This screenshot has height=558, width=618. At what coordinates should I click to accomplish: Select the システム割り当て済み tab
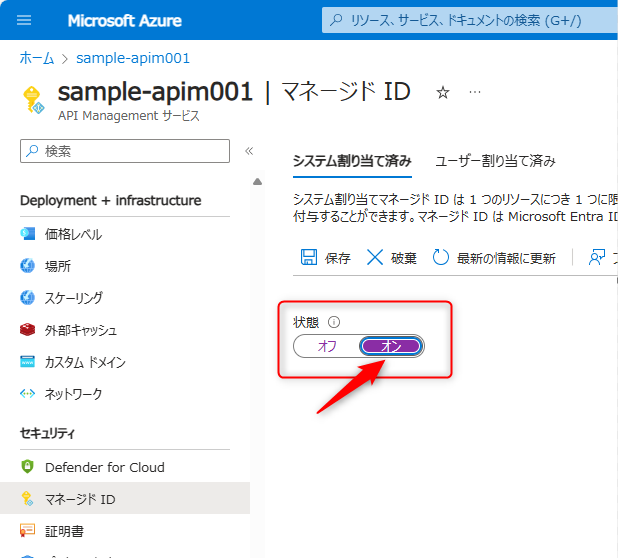[x=351, y=161]
